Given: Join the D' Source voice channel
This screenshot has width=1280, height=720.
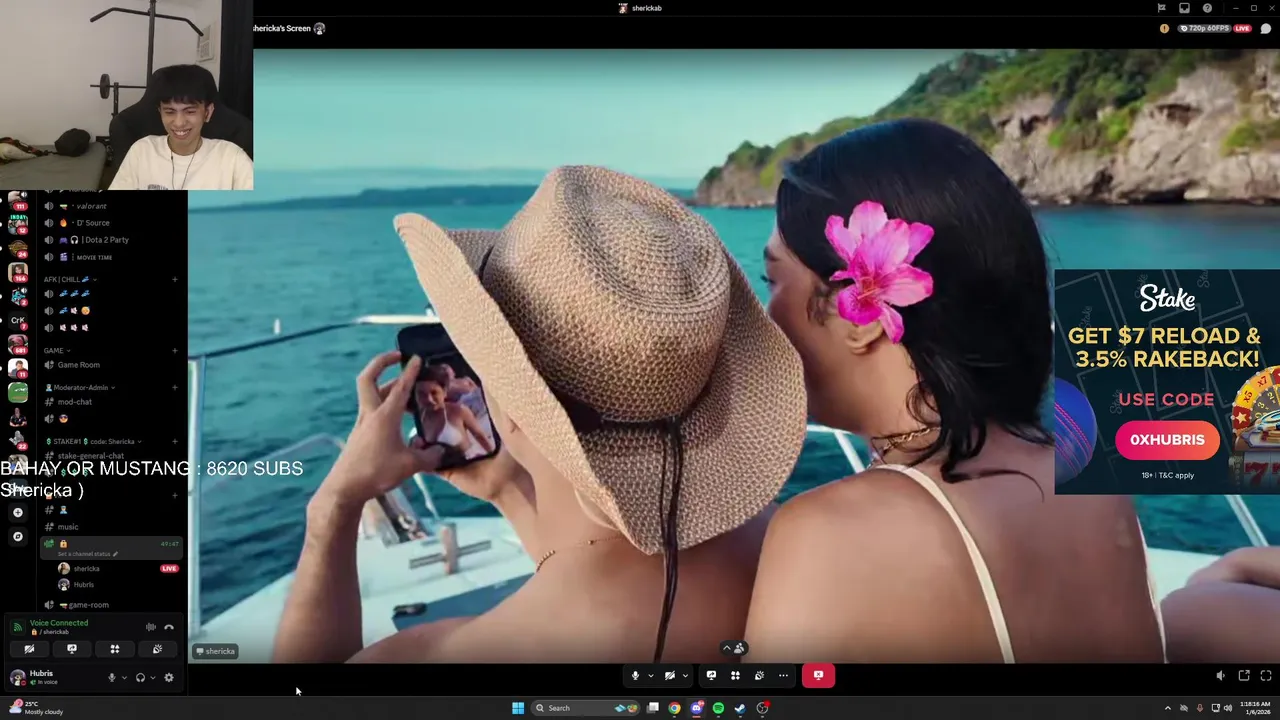Looking at the screenshot, I should (x=110, y=223).
